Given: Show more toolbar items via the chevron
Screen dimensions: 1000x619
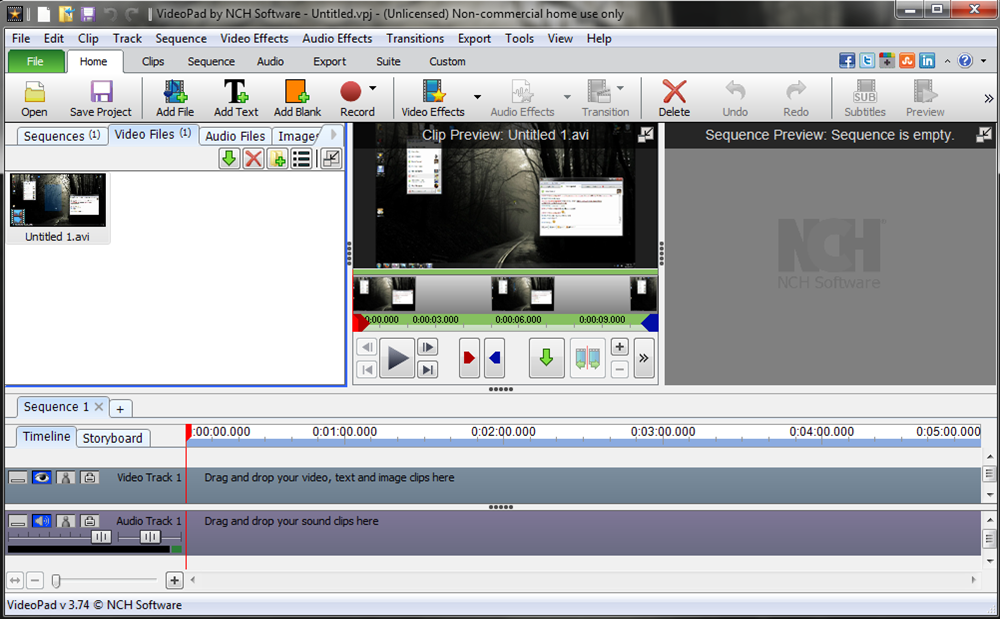Looking at the screenshot, I should click(989, 98).
